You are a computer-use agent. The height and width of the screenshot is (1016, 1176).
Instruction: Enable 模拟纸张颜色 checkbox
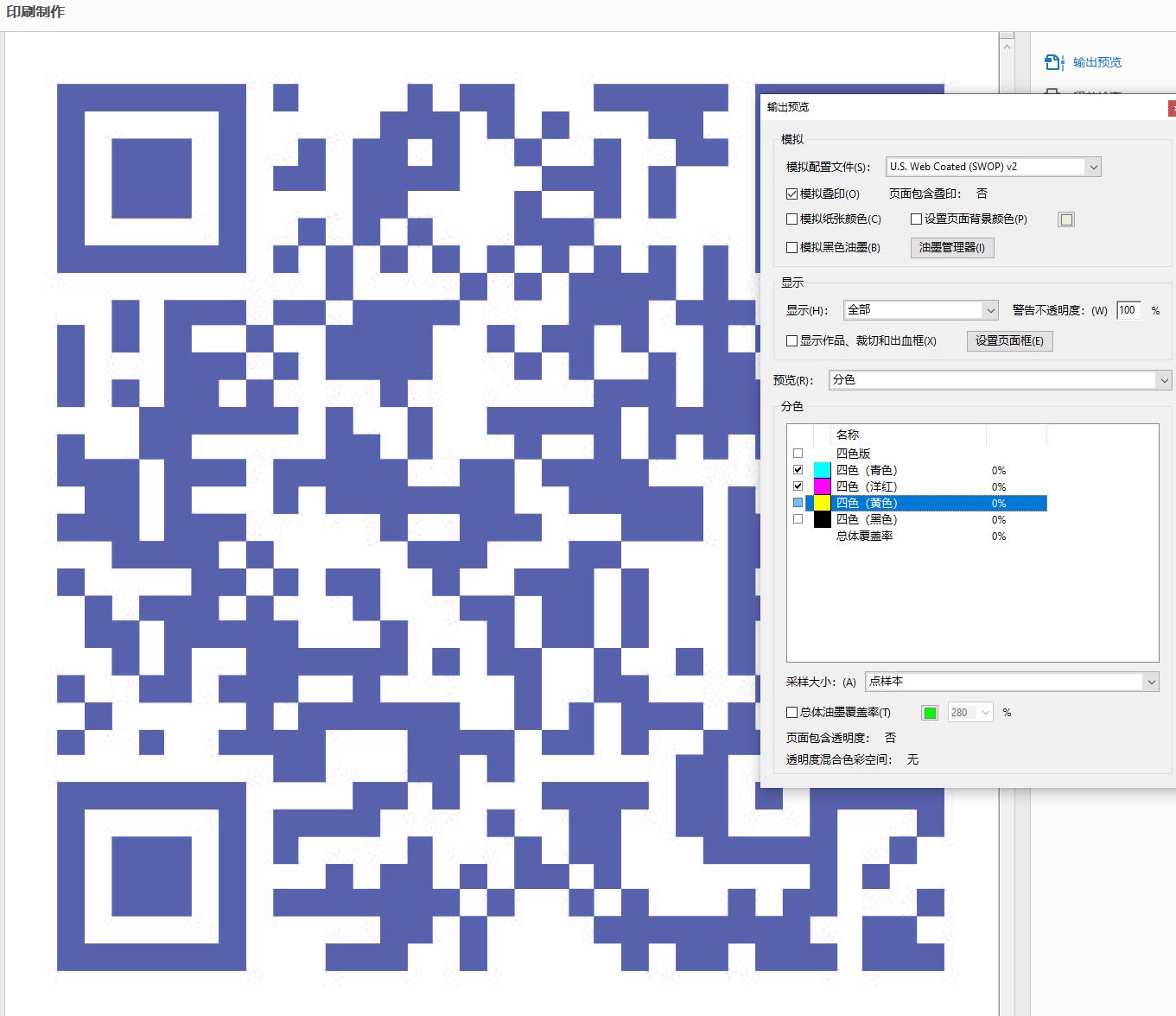[x=791, y=219]
